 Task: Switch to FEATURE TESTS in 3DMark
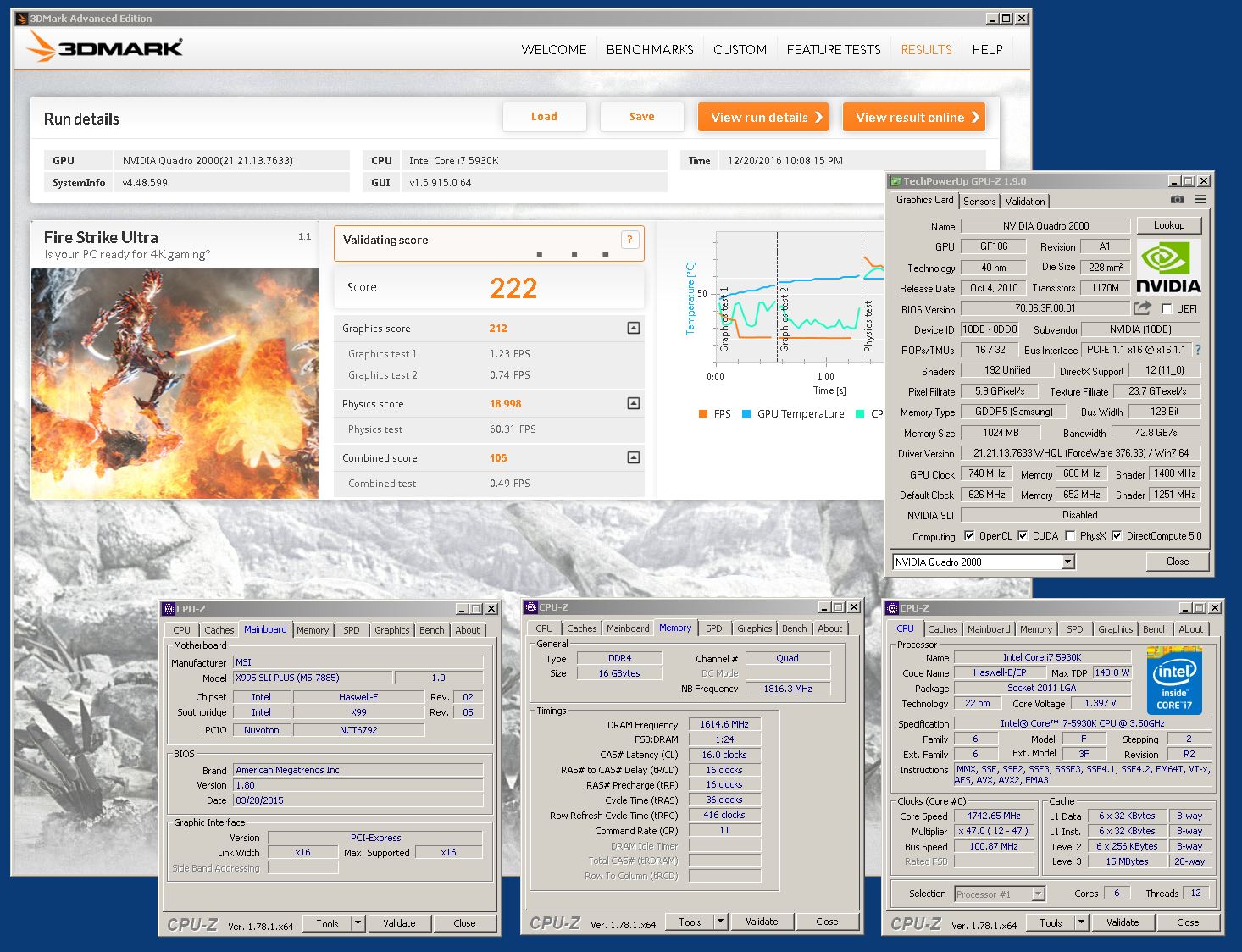834,50
